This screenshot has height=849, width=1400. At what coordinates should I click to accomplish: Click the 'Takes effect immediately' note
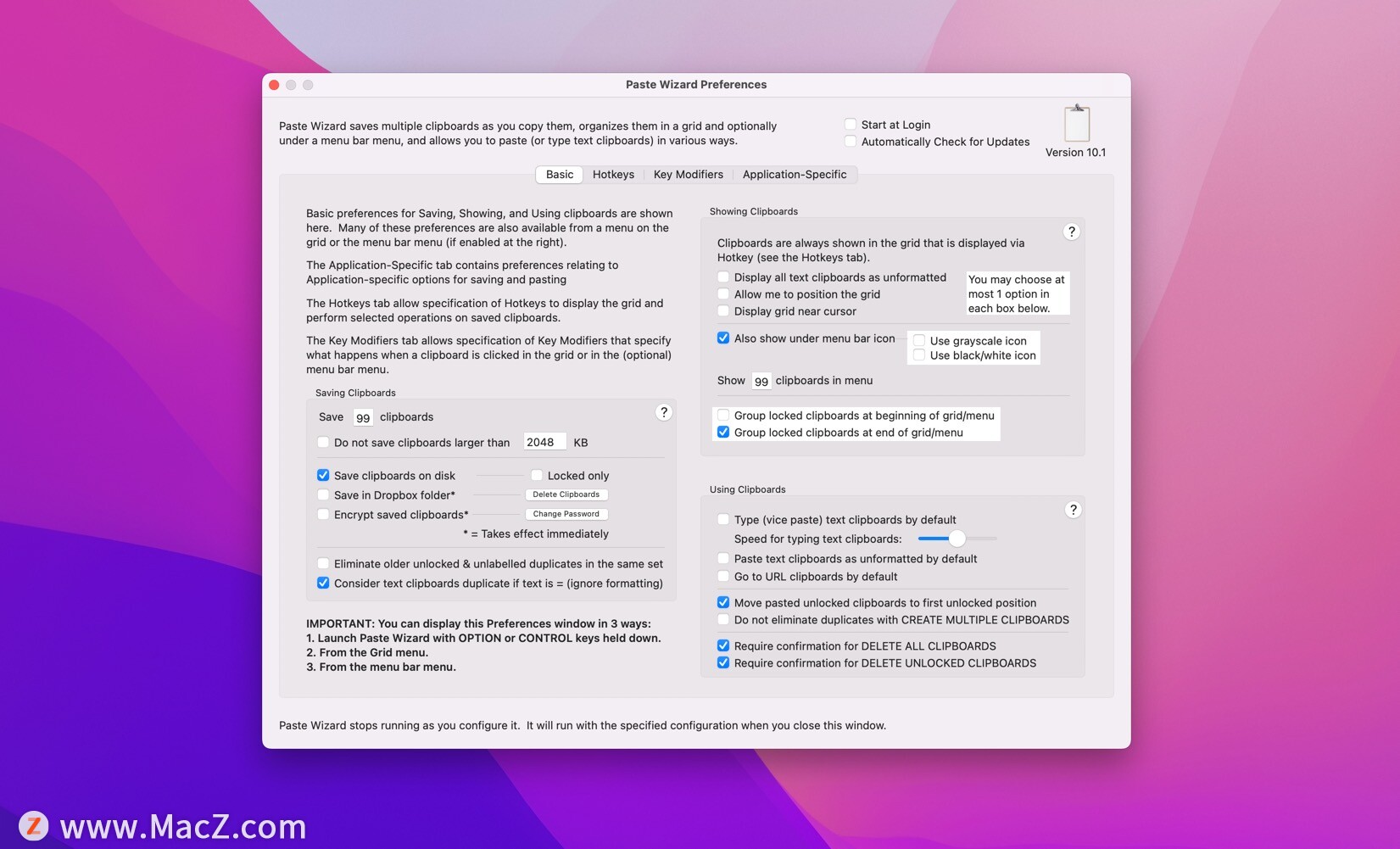[x=536, y=533]
